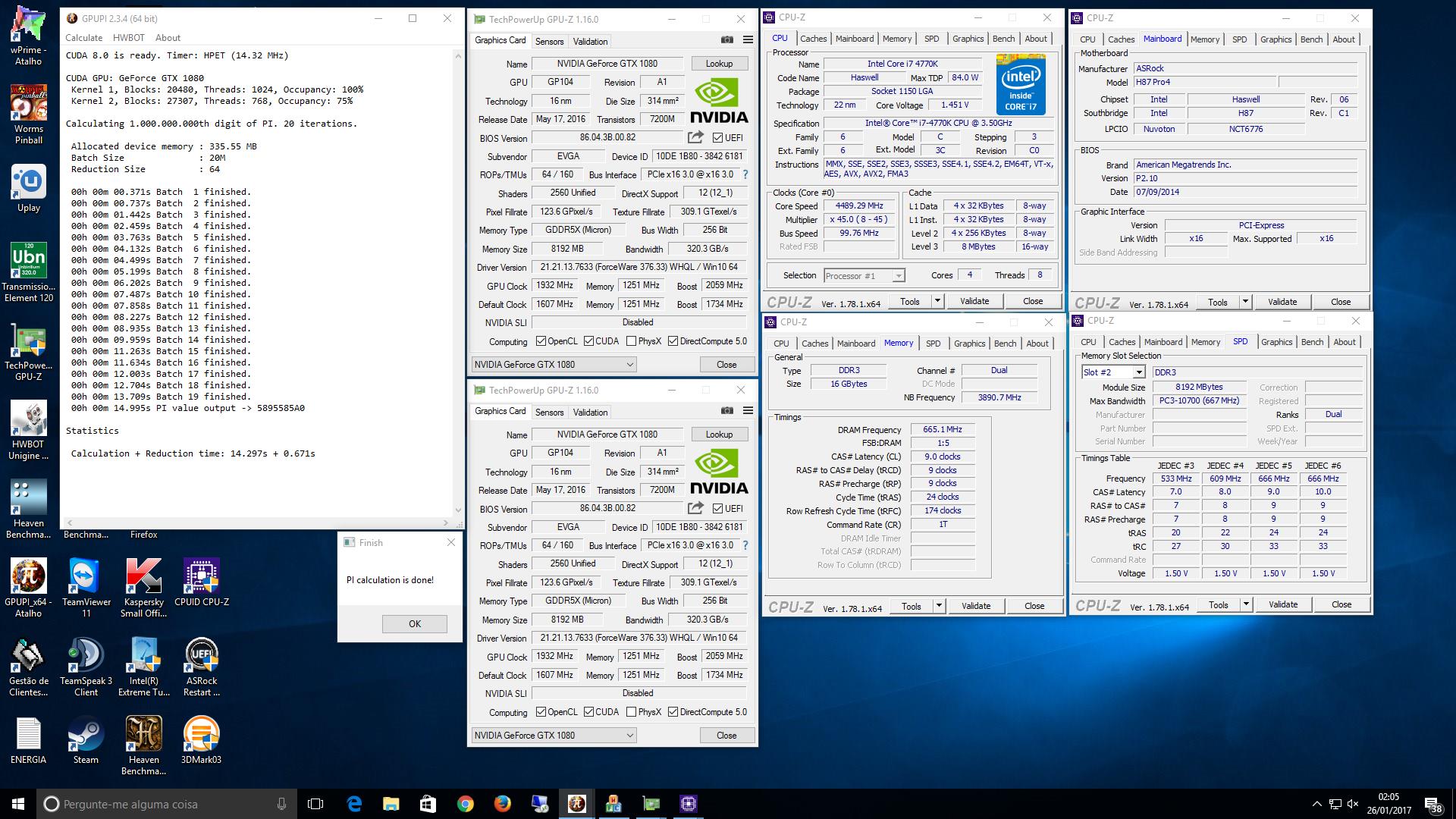Open Google Chrome from the taskbar
Screen dimensions: 1456x819
click(x=465, y=804)
